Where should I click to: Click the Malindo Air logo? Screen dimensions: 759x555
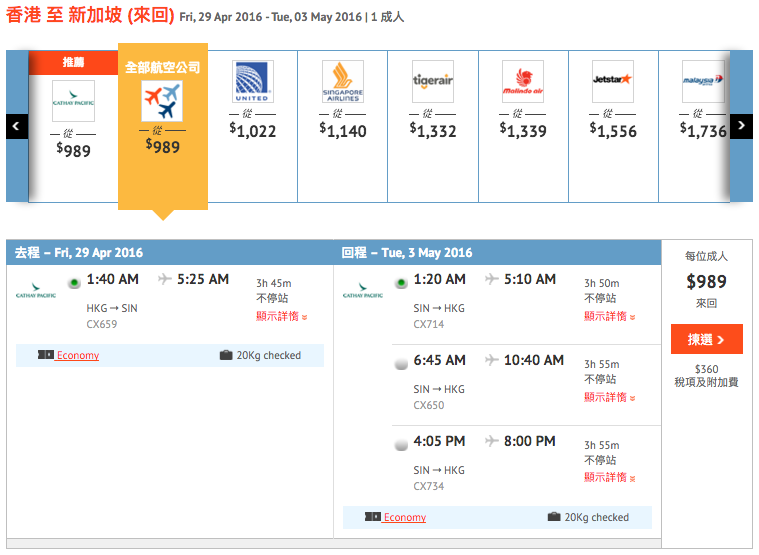coord(523,81)
